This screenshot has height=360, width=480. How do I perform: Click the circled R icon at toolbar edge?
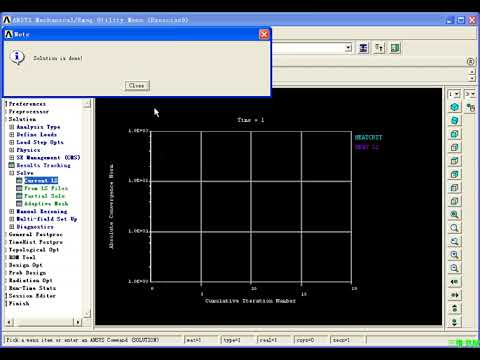pos(470,61)
